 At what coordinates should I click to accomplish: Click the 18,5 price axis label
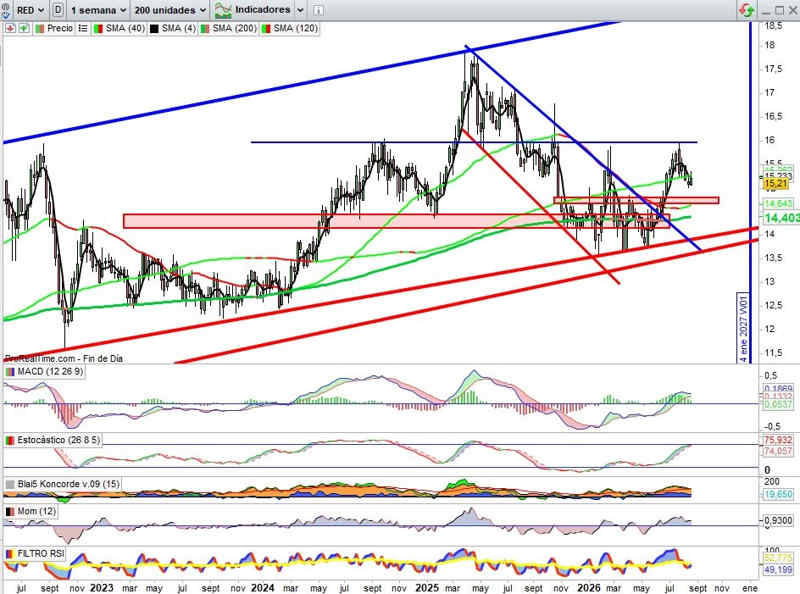[x=773, y=26]
